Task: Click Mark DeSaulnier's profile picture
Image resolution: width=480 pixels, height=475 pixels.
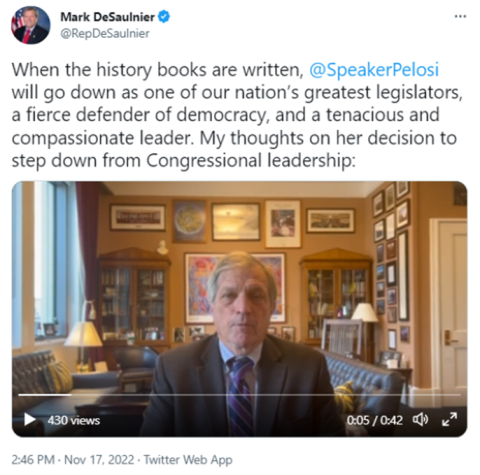Action: click(31, 25)
